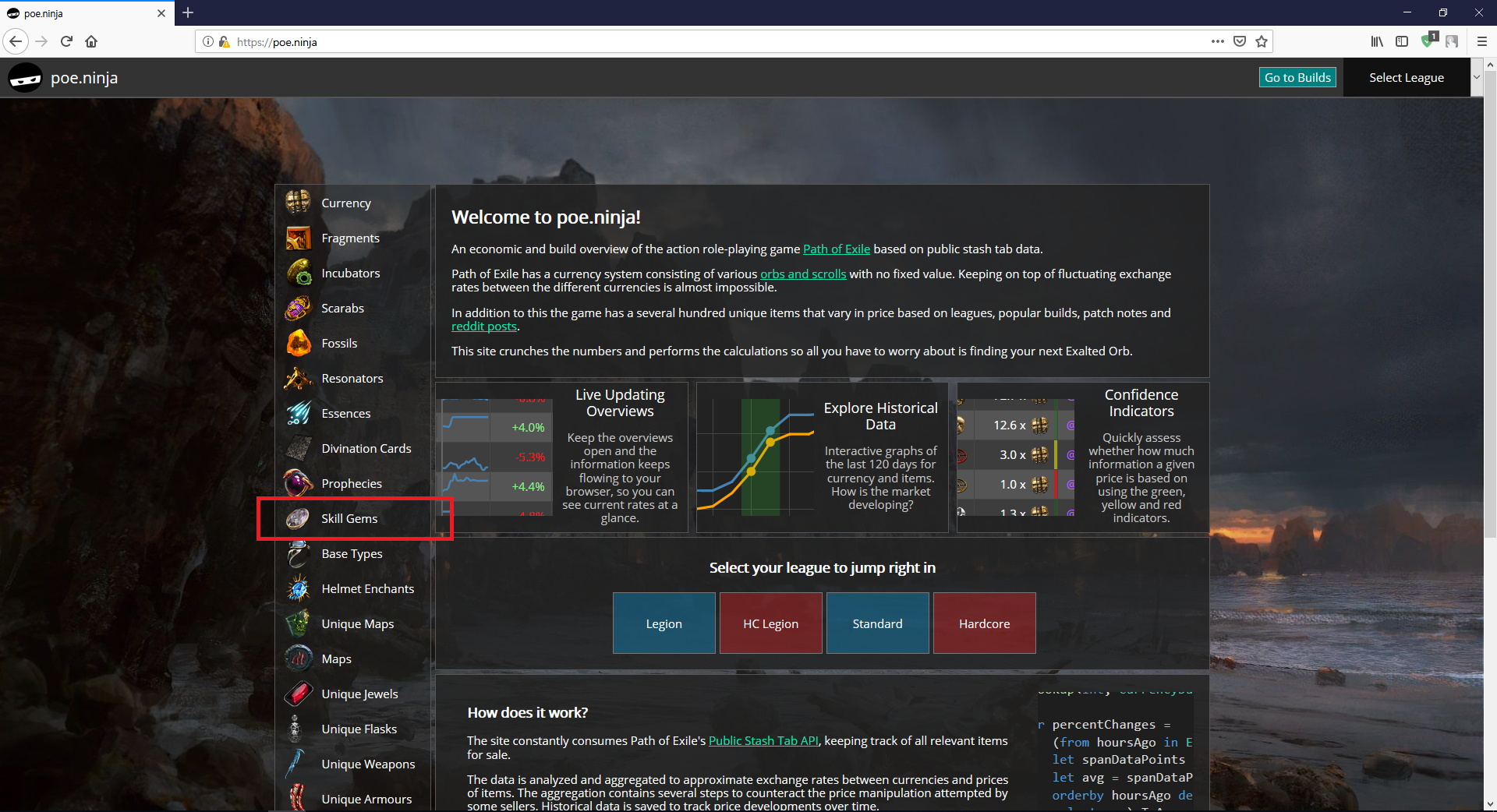1497x812 pixels.
Task: Open the Public Stash Tab API link
Action: tap(763, 740)
